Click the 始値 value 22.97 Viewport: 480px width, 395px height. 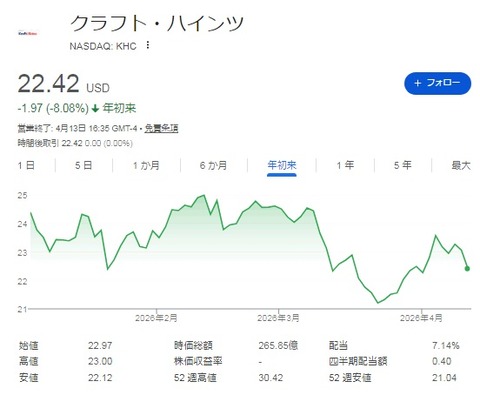(x=100, y=346)
